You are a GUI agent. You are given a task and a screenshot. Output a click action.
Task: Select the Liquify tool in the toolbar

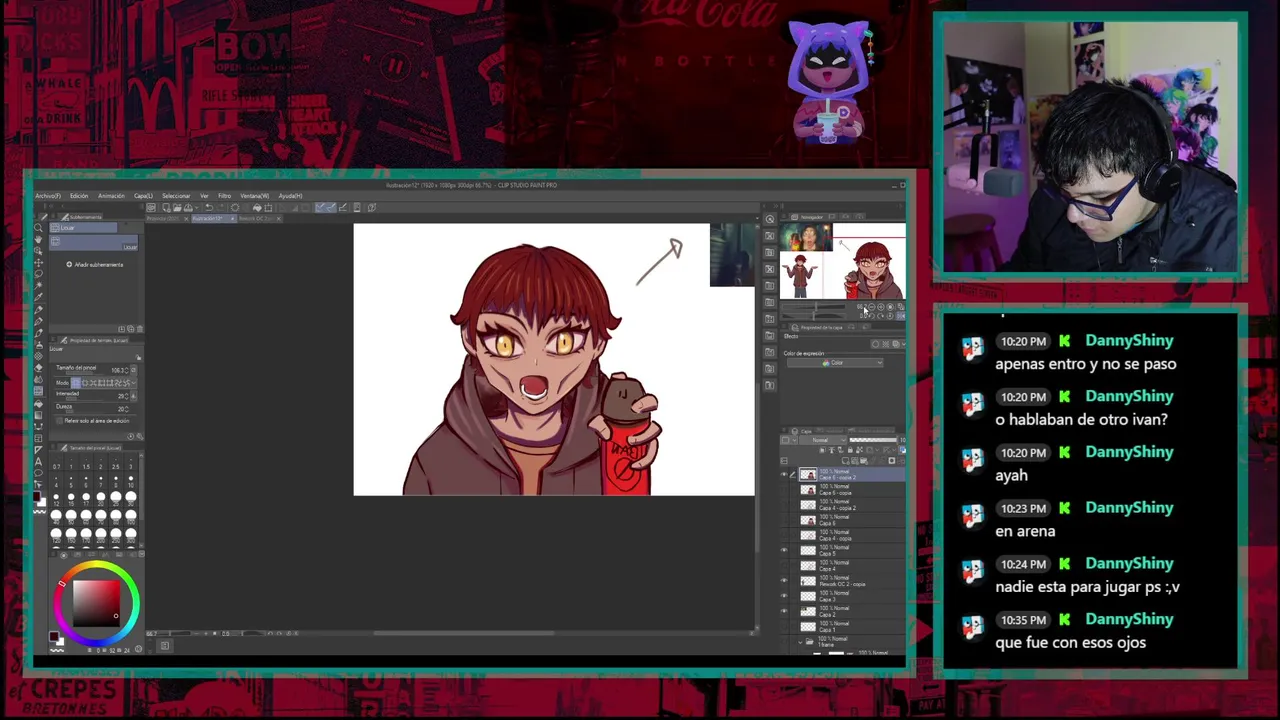38,391
